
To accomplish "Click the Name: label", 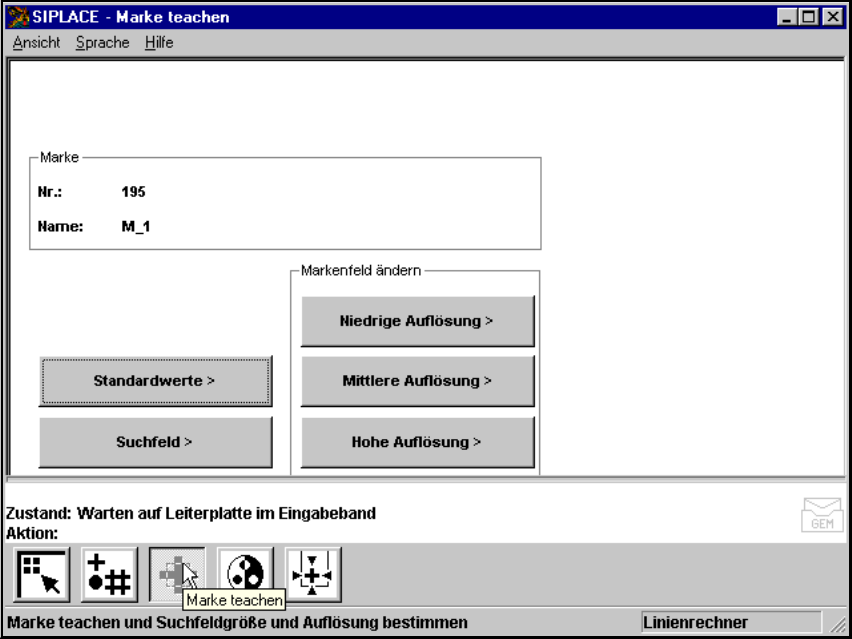I will [x=60, y=227].
